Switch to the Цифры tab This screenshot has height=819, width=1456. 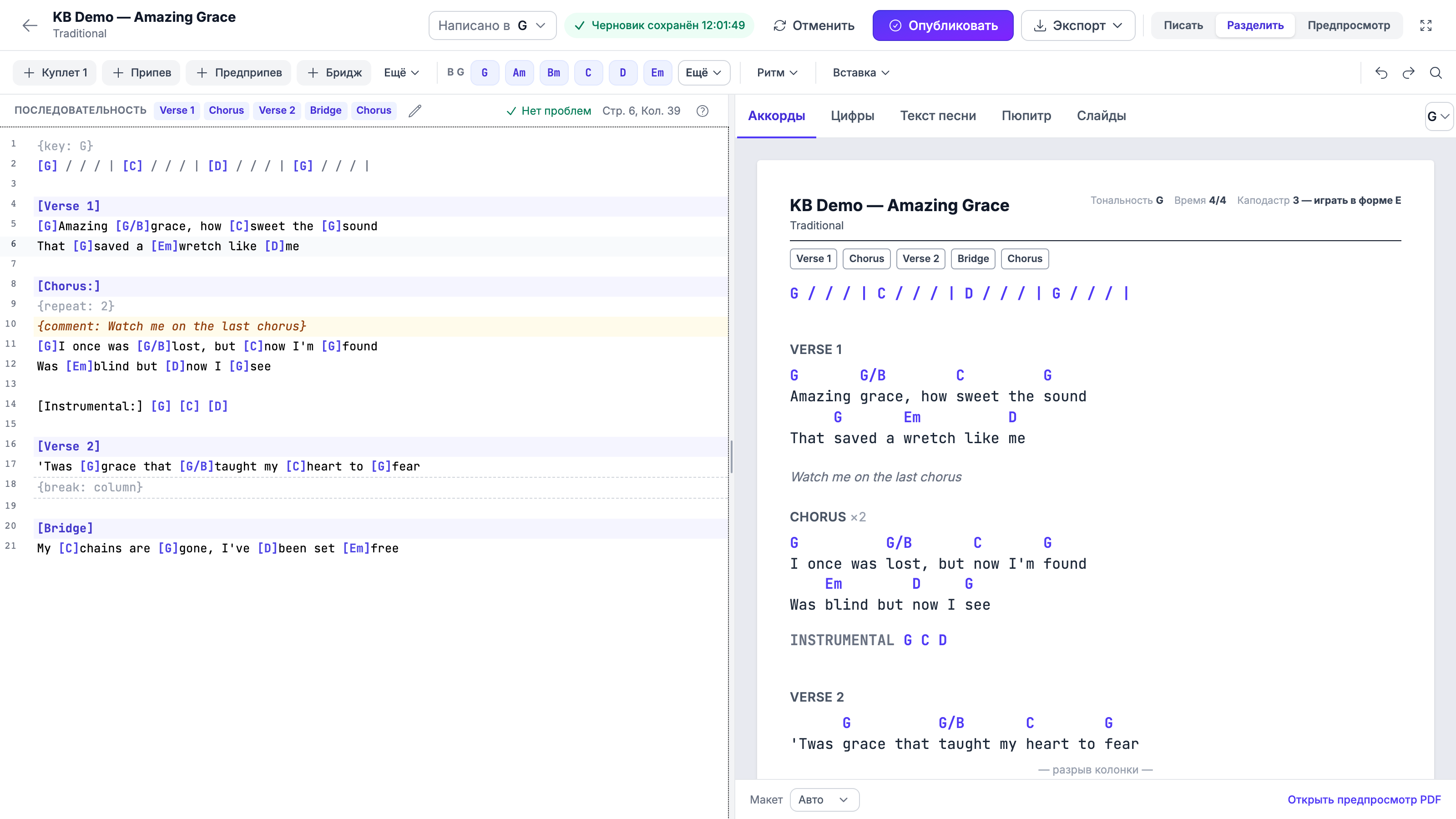click(x=852, y=116)
